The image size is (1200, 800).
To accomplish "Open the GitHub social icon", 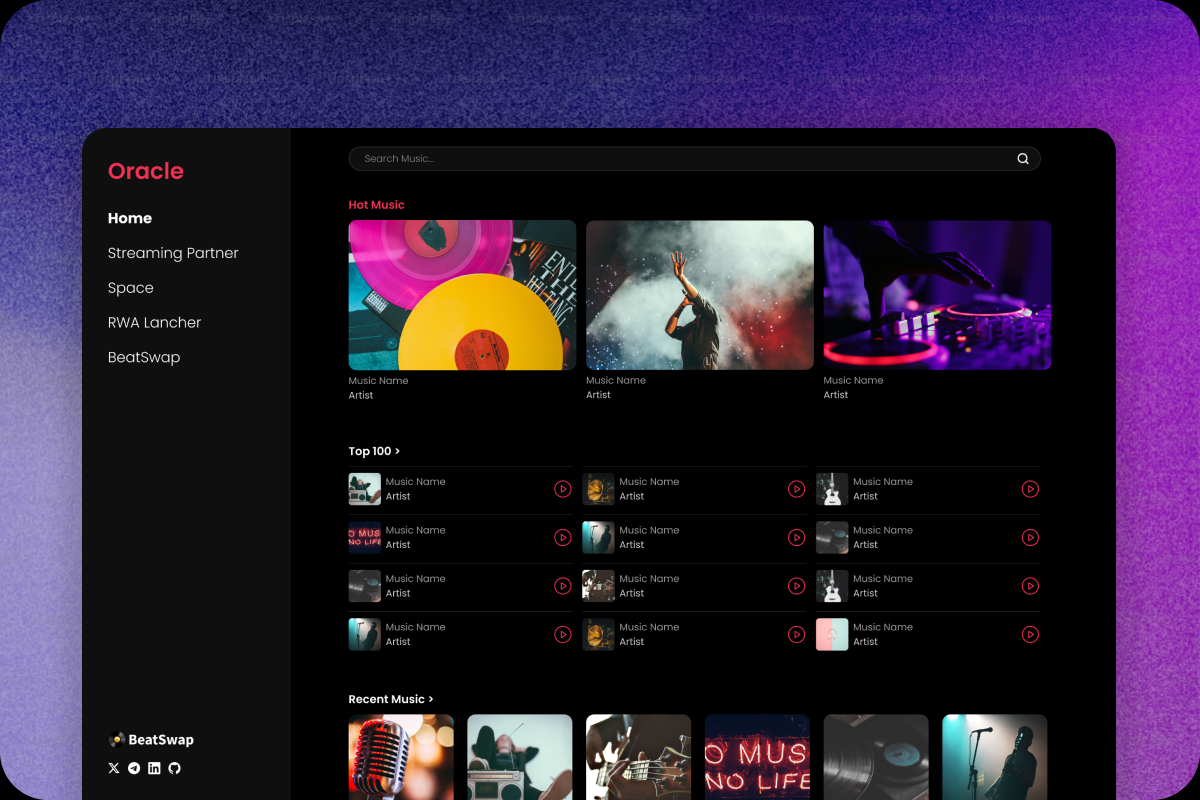I will [x=174, y=768].
